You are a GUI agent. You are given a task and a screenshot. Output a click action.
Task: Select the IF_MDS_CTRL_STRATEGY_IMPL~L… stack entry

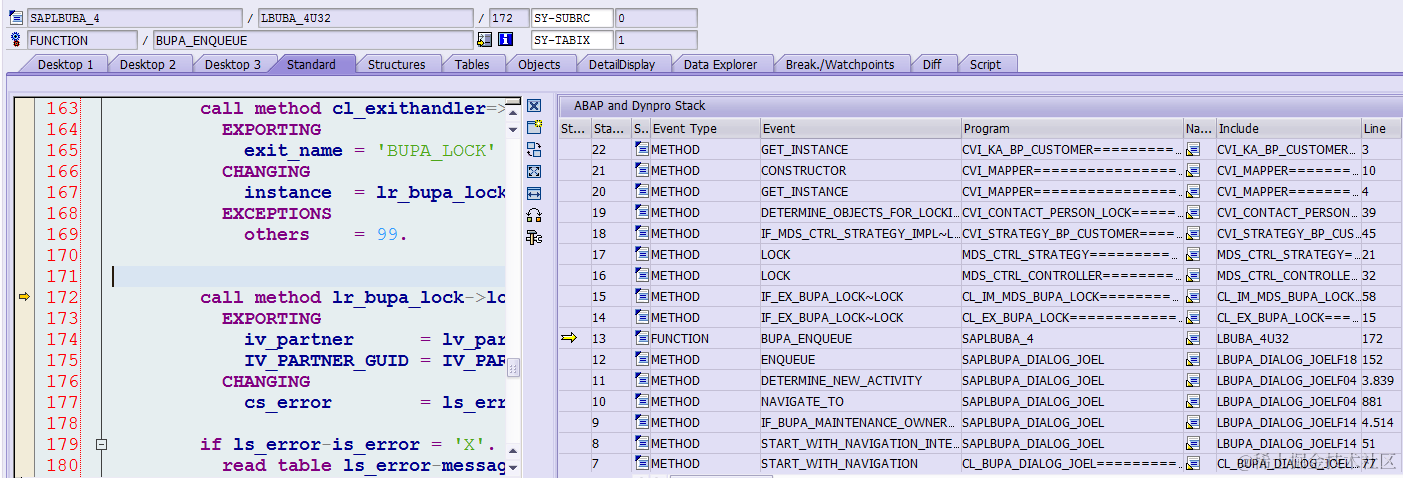(859, 234)
